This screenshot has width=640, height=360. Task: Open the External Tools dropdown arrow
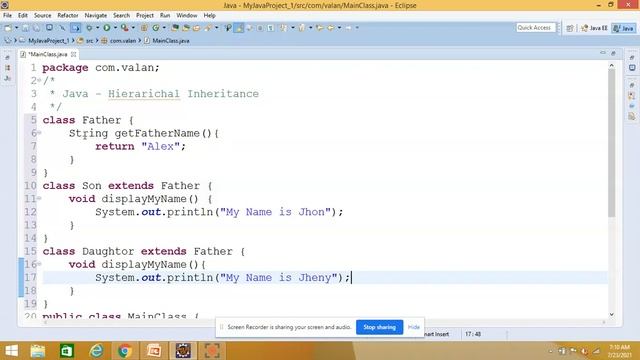click(x=133, y=28)
